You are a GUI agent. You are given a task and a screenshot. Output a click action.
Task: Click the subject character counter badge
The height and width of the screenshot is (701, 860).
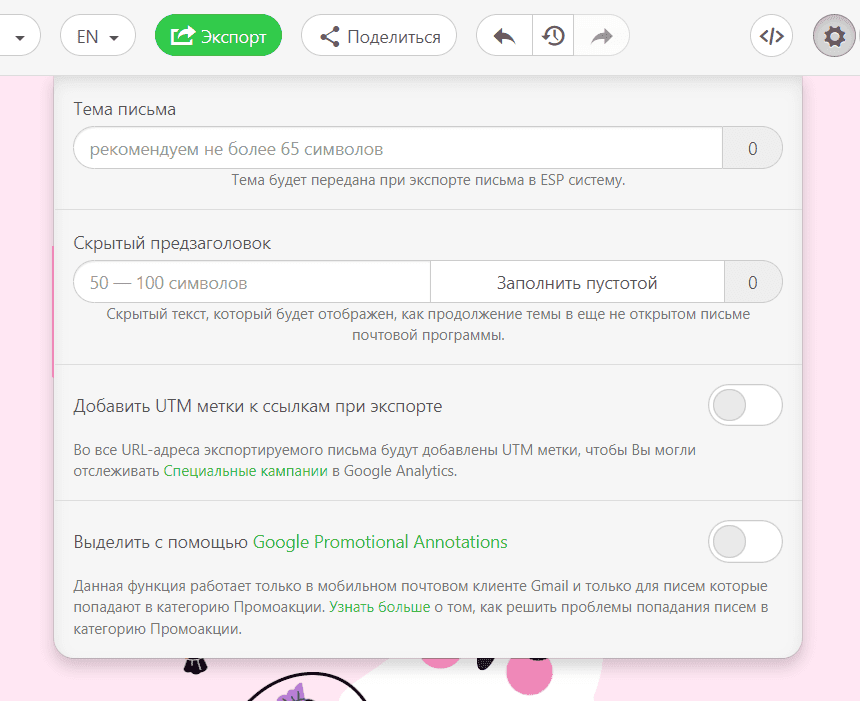752,149
